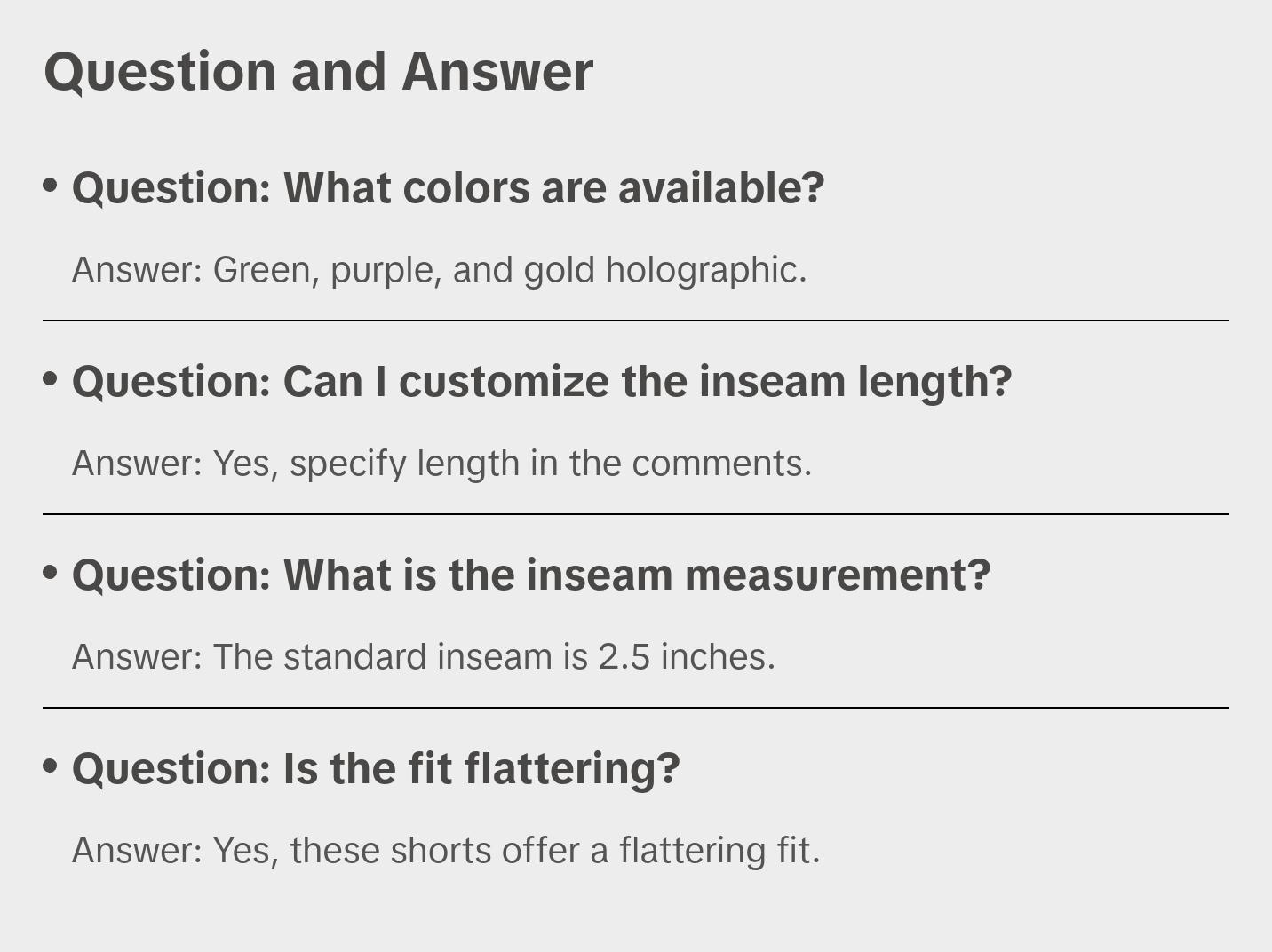Click the answer about shorts' flattering fit
The image size is (1272, 952).
point(445,851)
